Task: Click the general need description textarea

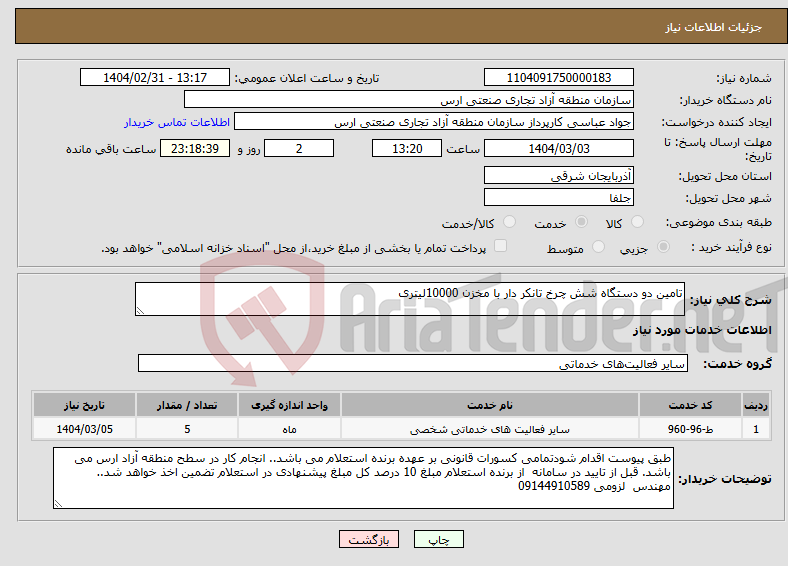Action: pos(410,299)
